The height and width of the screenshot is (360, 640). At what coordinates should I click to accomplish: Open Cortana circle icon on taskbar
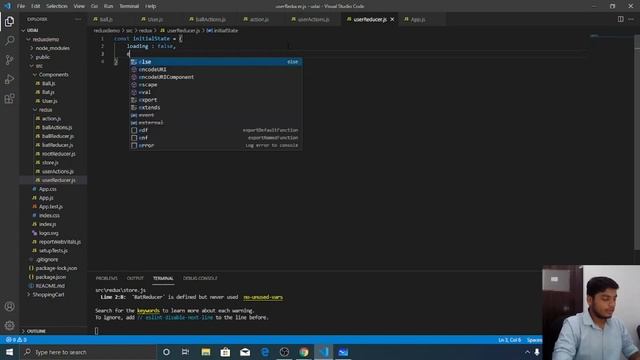(x=166, y=352)
